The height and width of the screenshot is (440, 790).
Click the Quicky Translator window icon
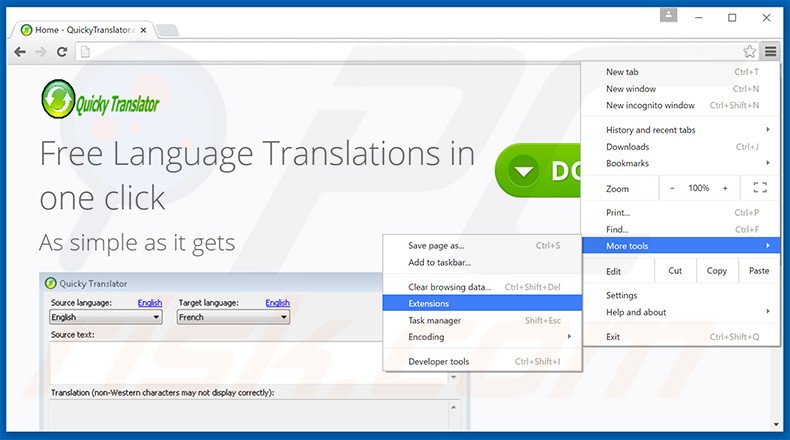click(x=50, y=283)
